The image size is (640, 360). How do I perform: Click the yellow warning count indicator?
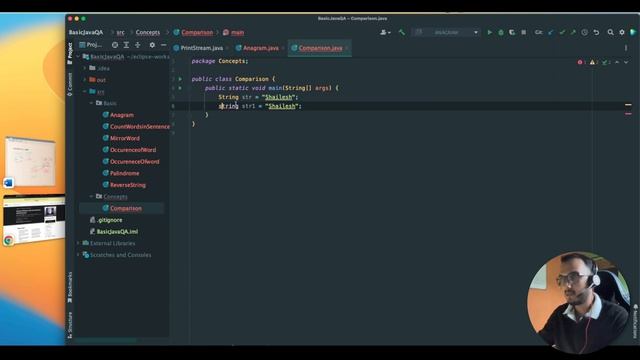coord(594,62)
